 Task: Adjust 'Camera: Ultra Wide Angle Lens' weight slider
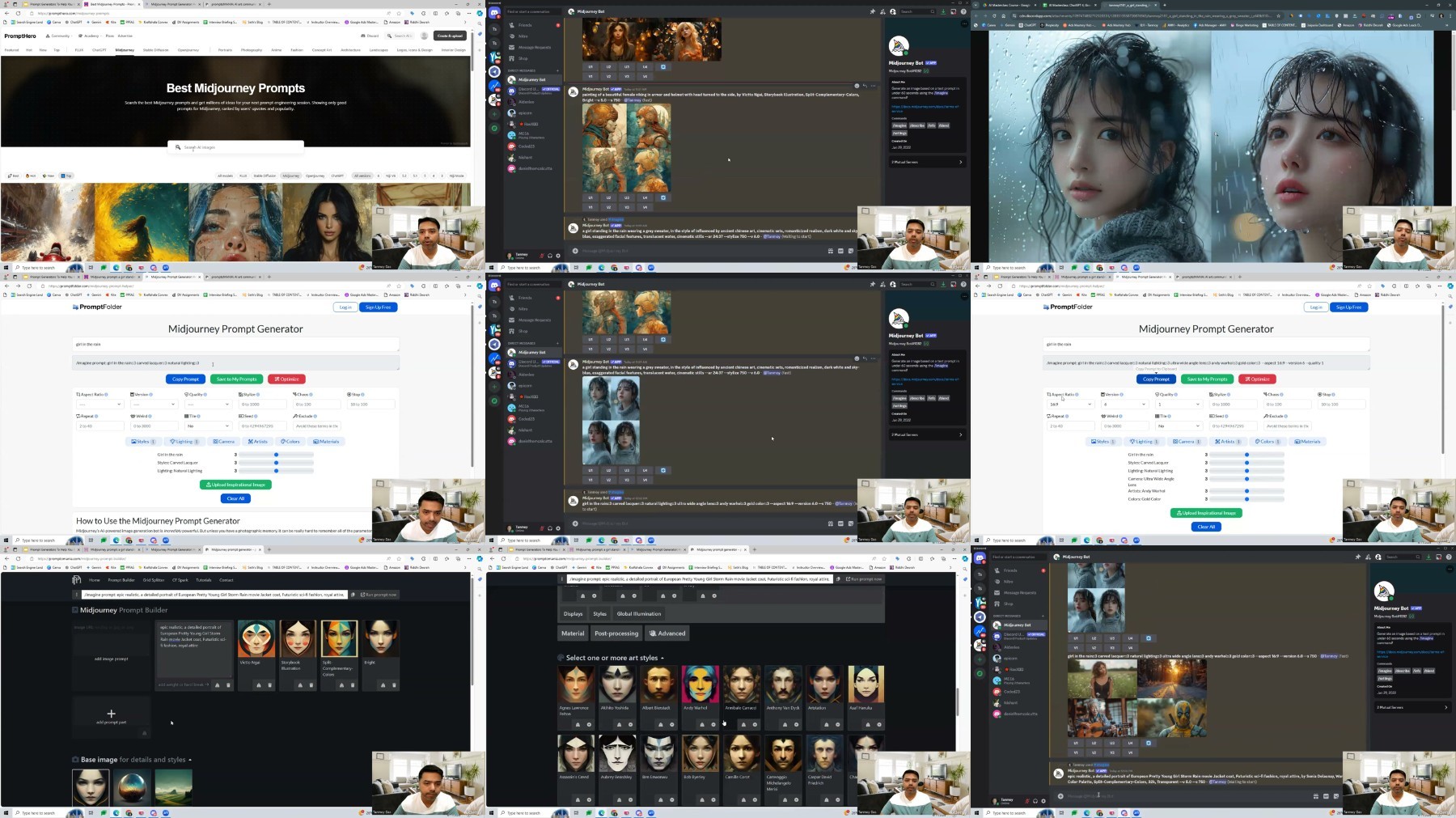[1247, 479]
